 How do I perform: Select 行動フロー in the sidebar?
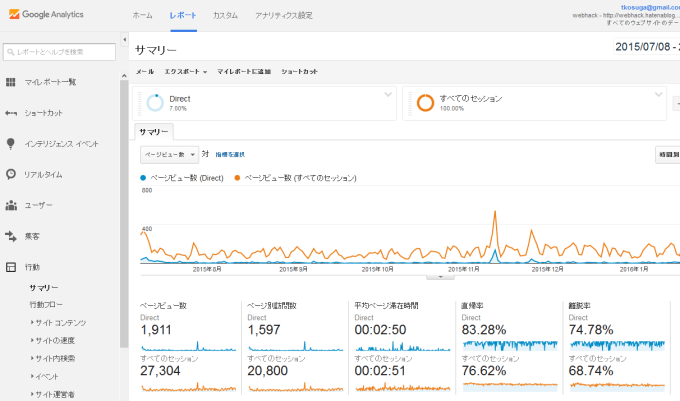point(46,304)
